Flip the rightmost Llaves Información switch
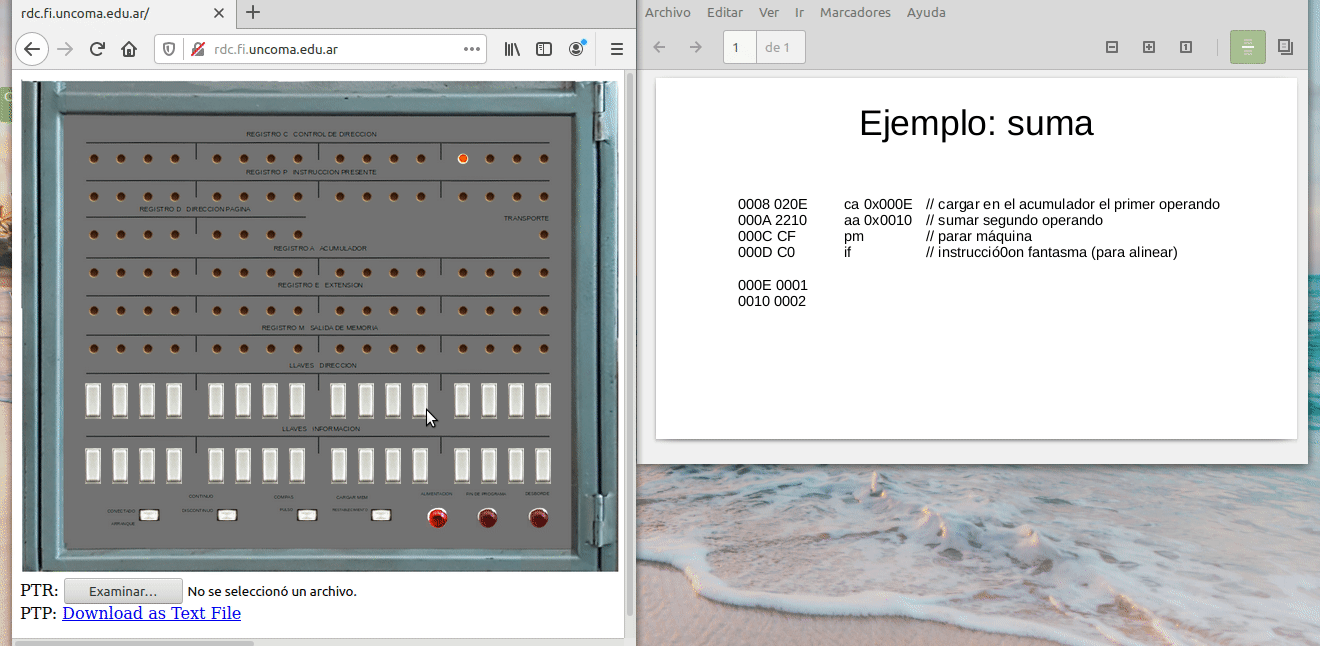 pos(543,464)
